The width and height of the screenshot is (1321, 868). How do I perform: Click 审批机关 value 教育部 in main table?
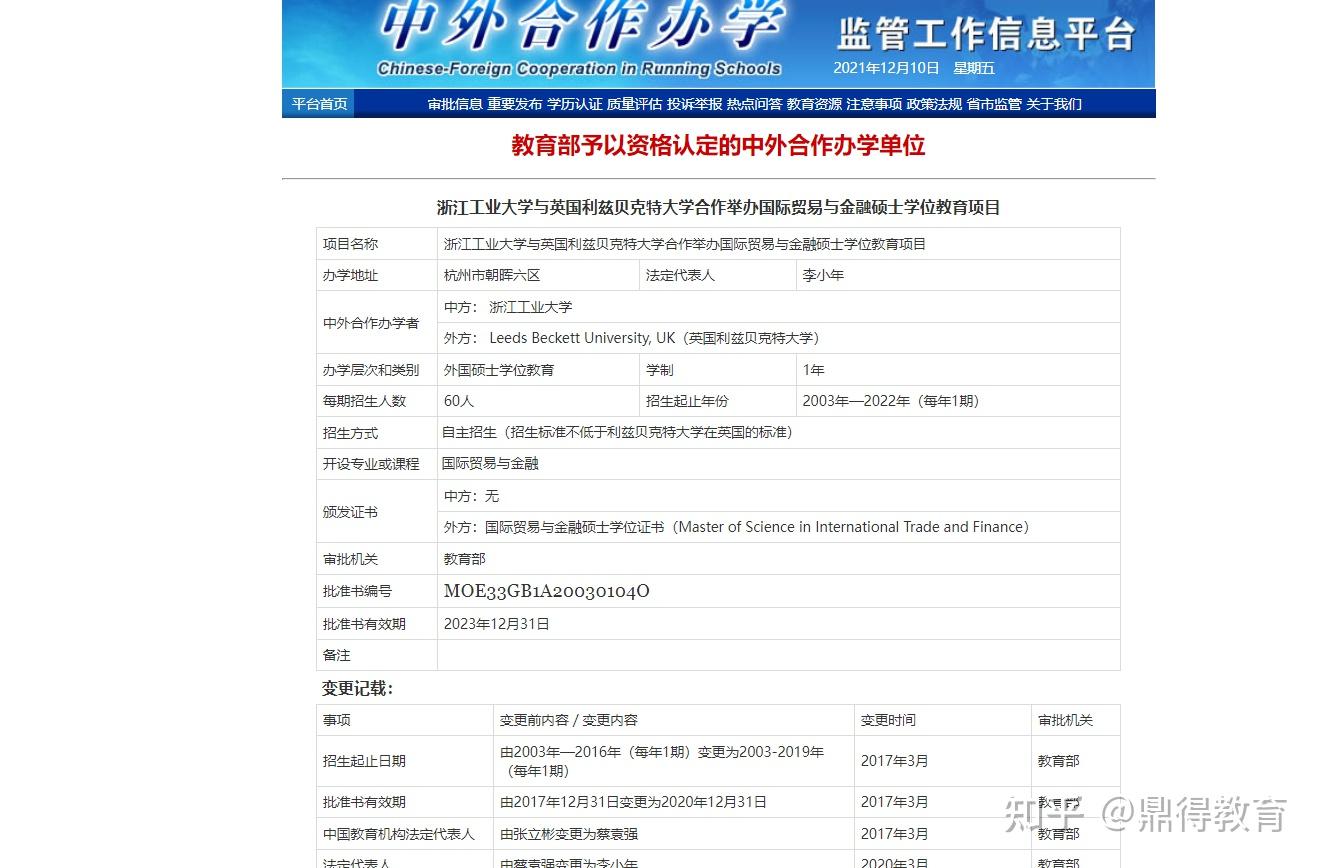coord(464,559)
